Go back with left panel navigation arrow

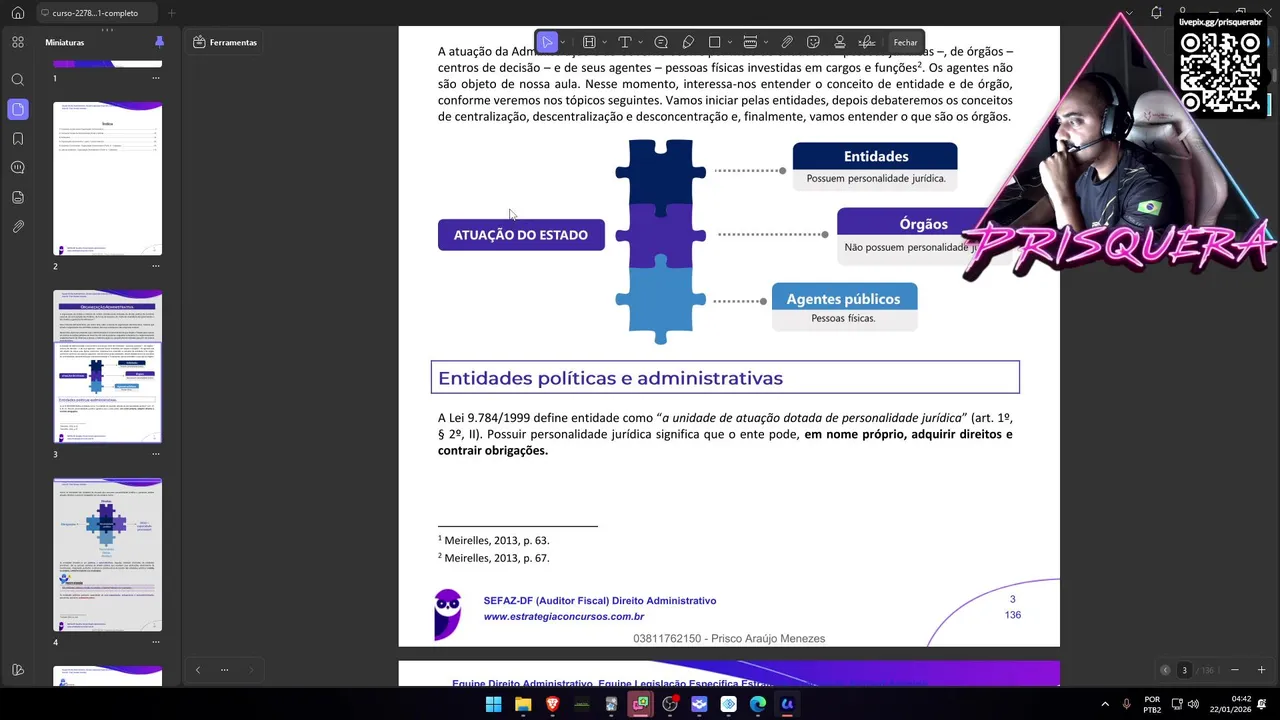(198, 670)
